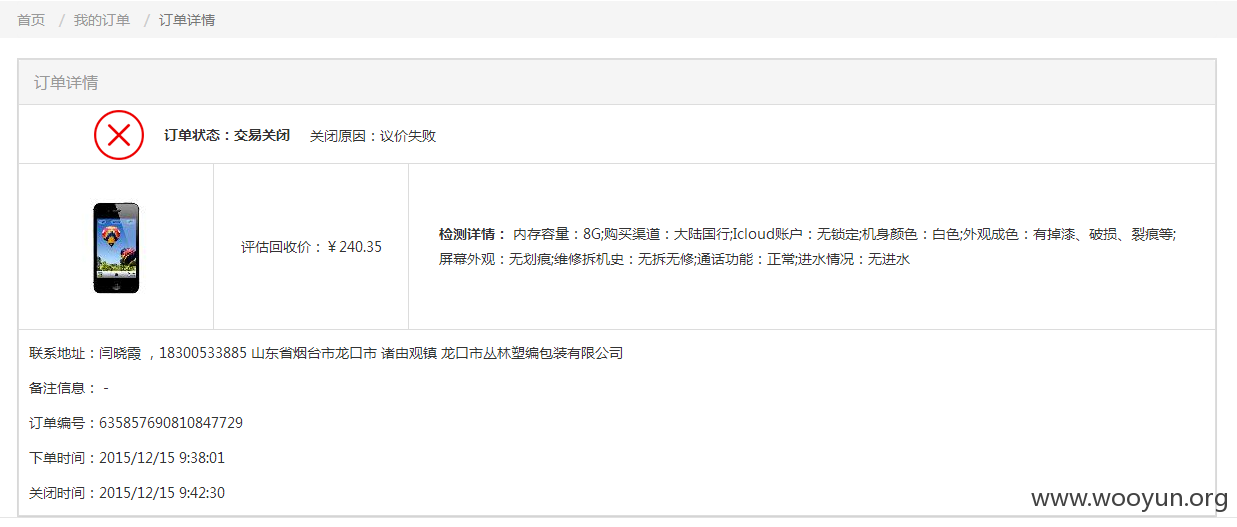Click 订单状态：交易关闭 text
Viewport: 1237px width, 527px height.
227,135
